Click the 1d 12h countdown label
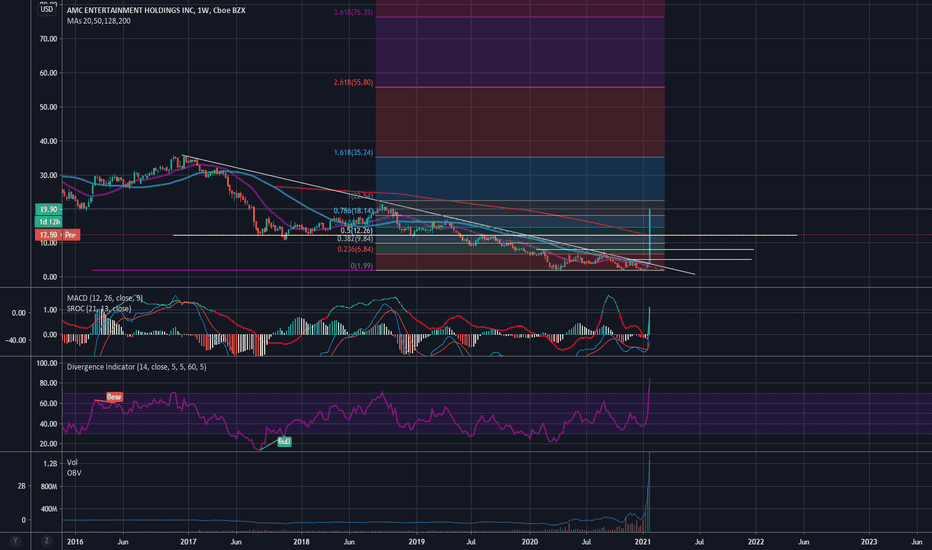This screenshot has height=550, width=932. [49, 222]
